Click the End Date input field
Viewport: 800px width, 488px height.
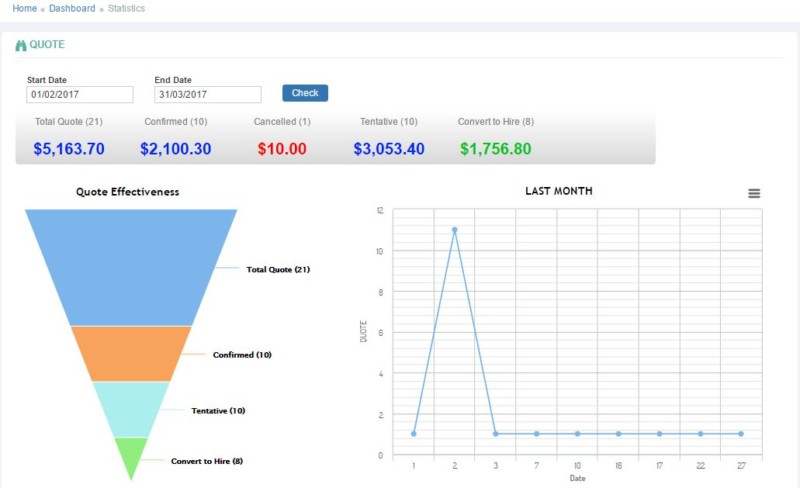208,95
